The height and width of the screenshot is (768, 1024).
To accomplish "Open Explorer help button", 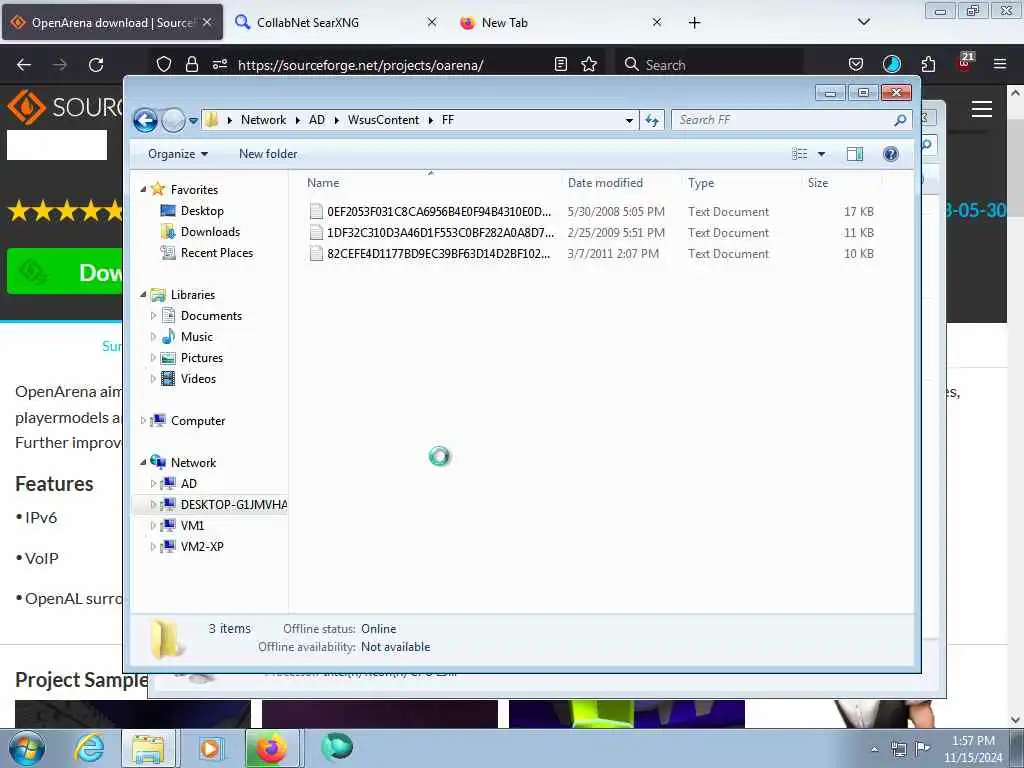I will (890, 154).
